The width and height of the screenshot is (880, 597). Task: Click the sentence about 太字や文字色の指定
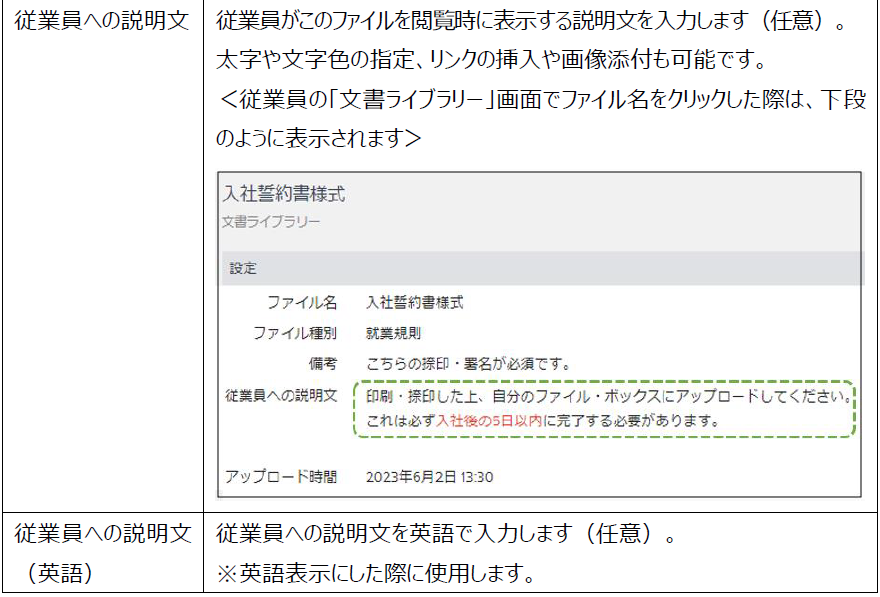pyautogui.click(x=490, y=61)
